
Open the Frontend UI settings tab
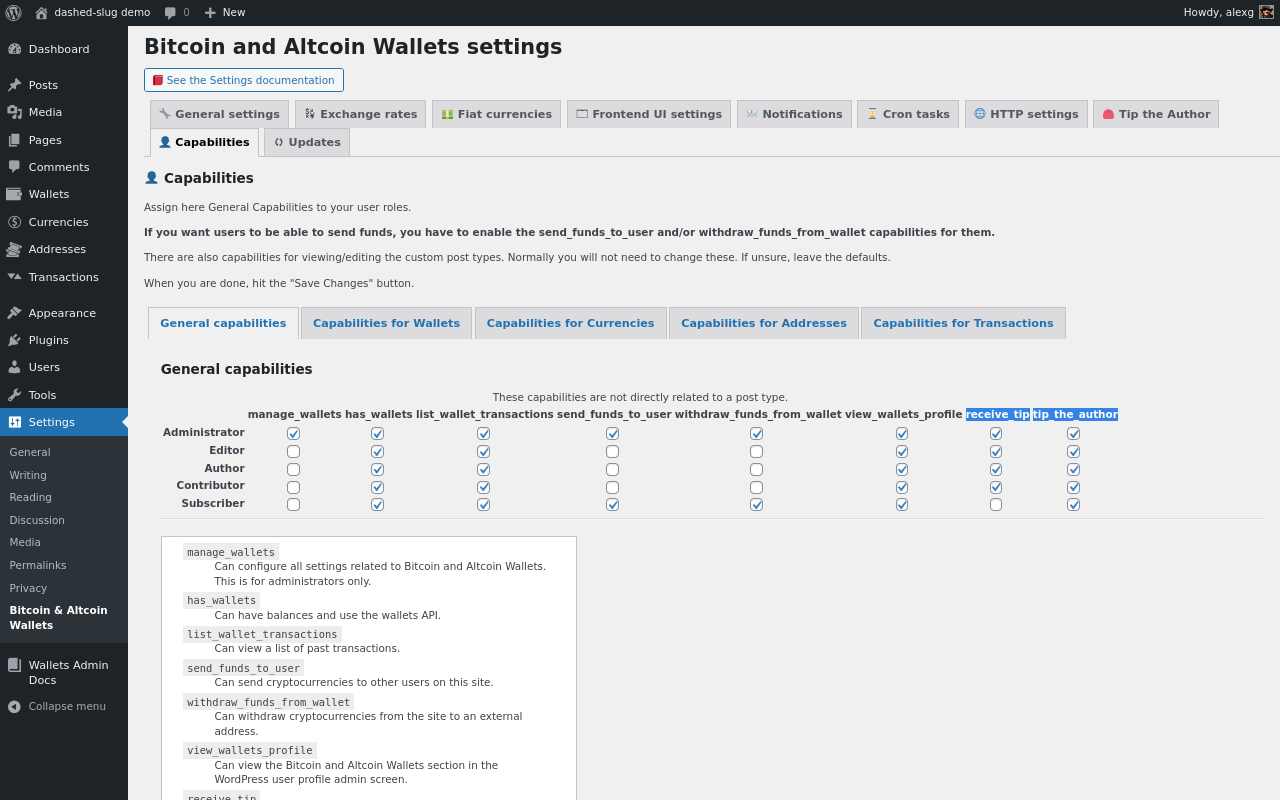click(x=649, y=114)
